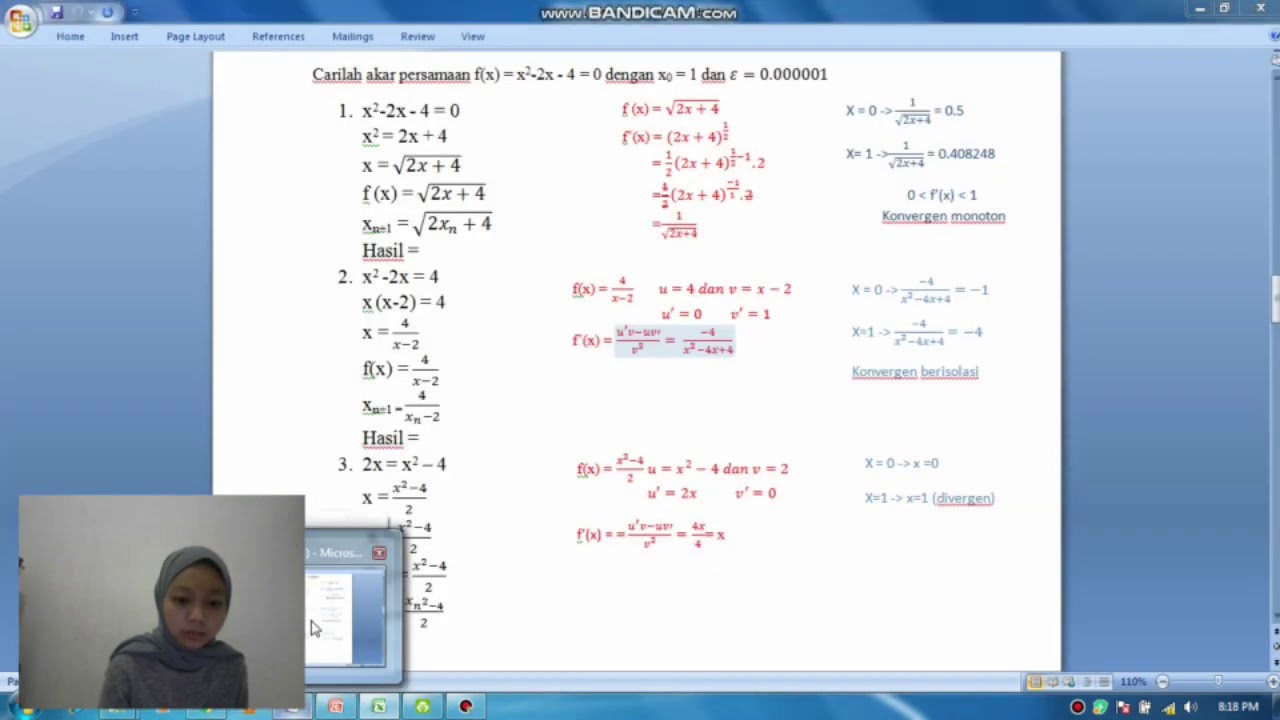
Task: Click the Redo/Repeat icon in Quick Access Toolbar
Action: pos(107,12)
